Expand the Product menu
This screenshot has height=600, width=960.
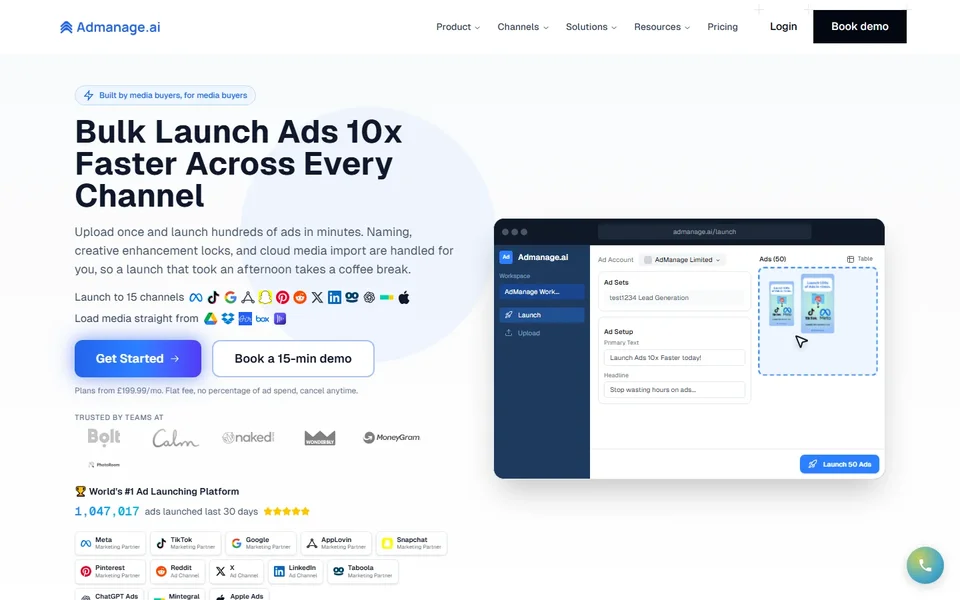(x=458, y=27)
